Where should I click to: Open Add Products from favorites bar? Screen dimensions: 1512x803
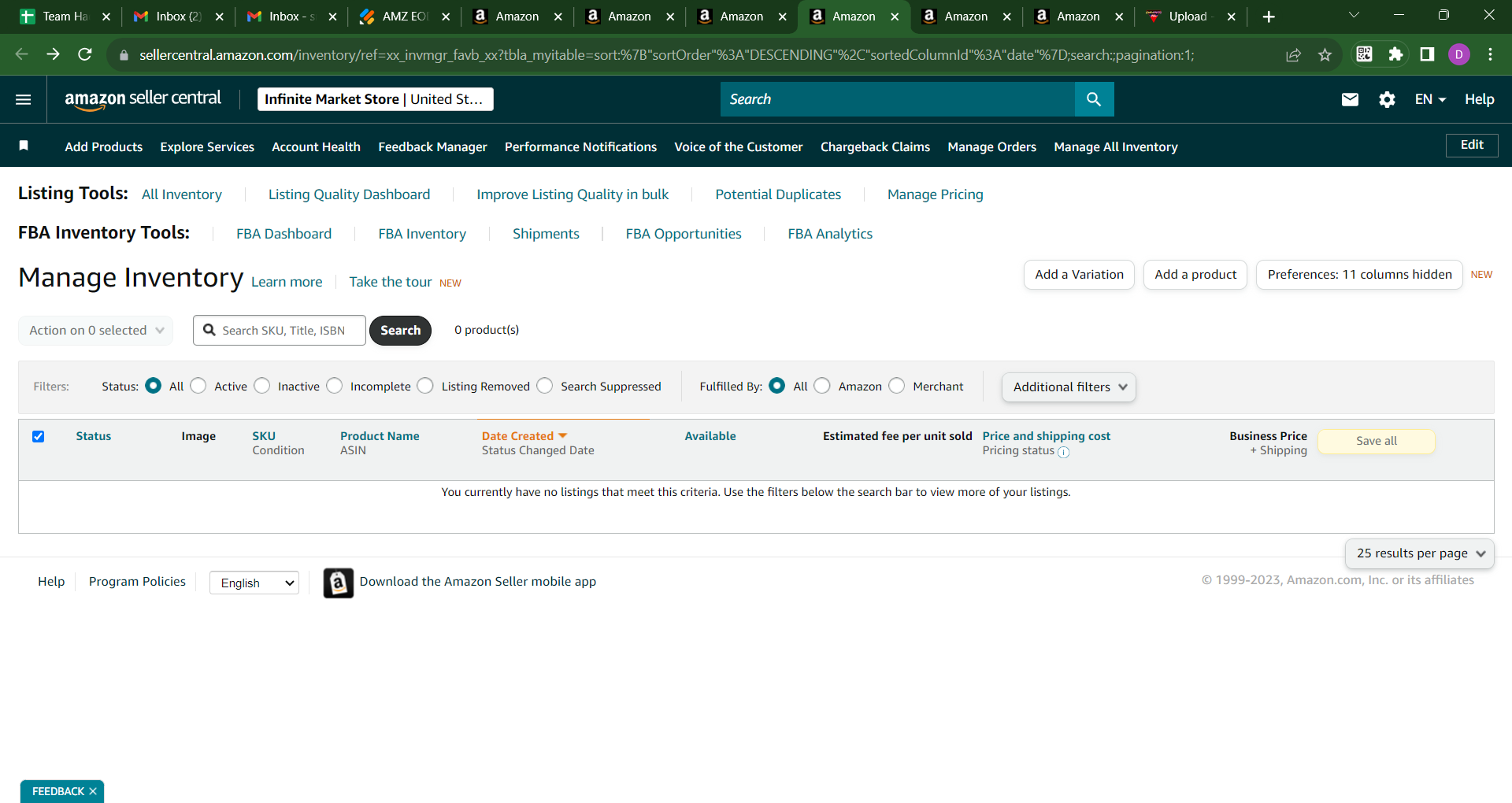(104, 146)
